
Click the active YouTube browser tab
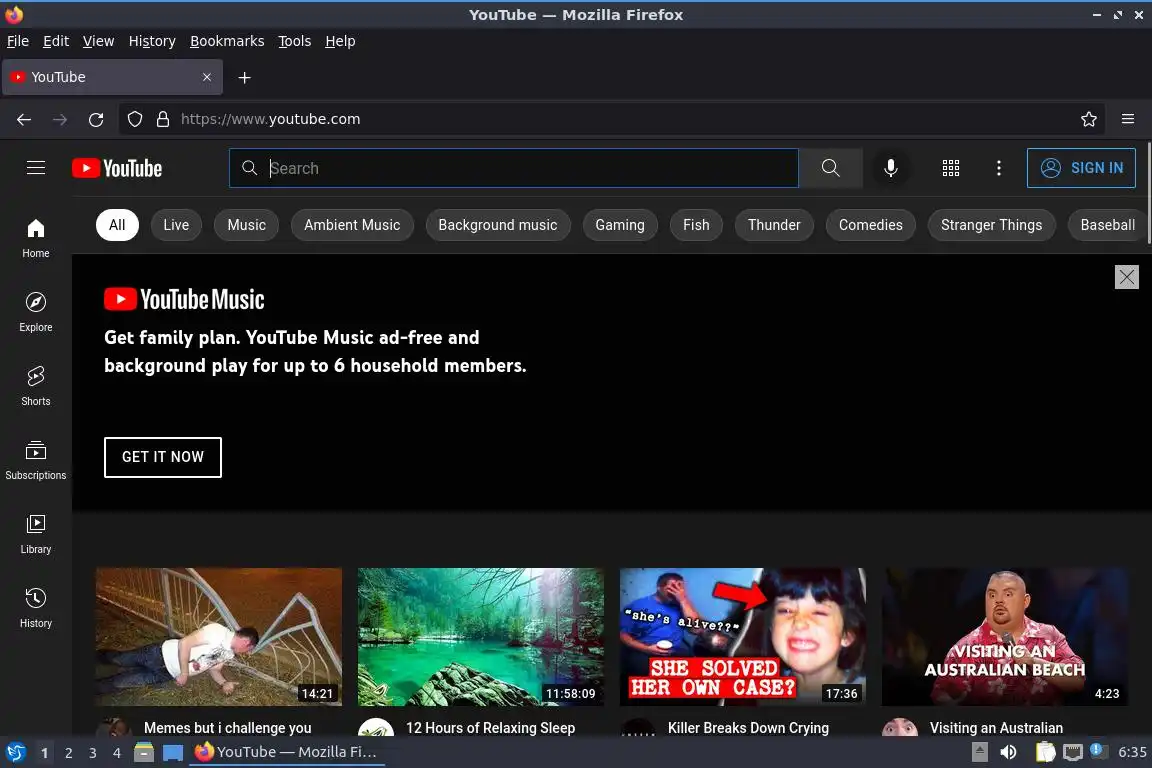point(112,77)
